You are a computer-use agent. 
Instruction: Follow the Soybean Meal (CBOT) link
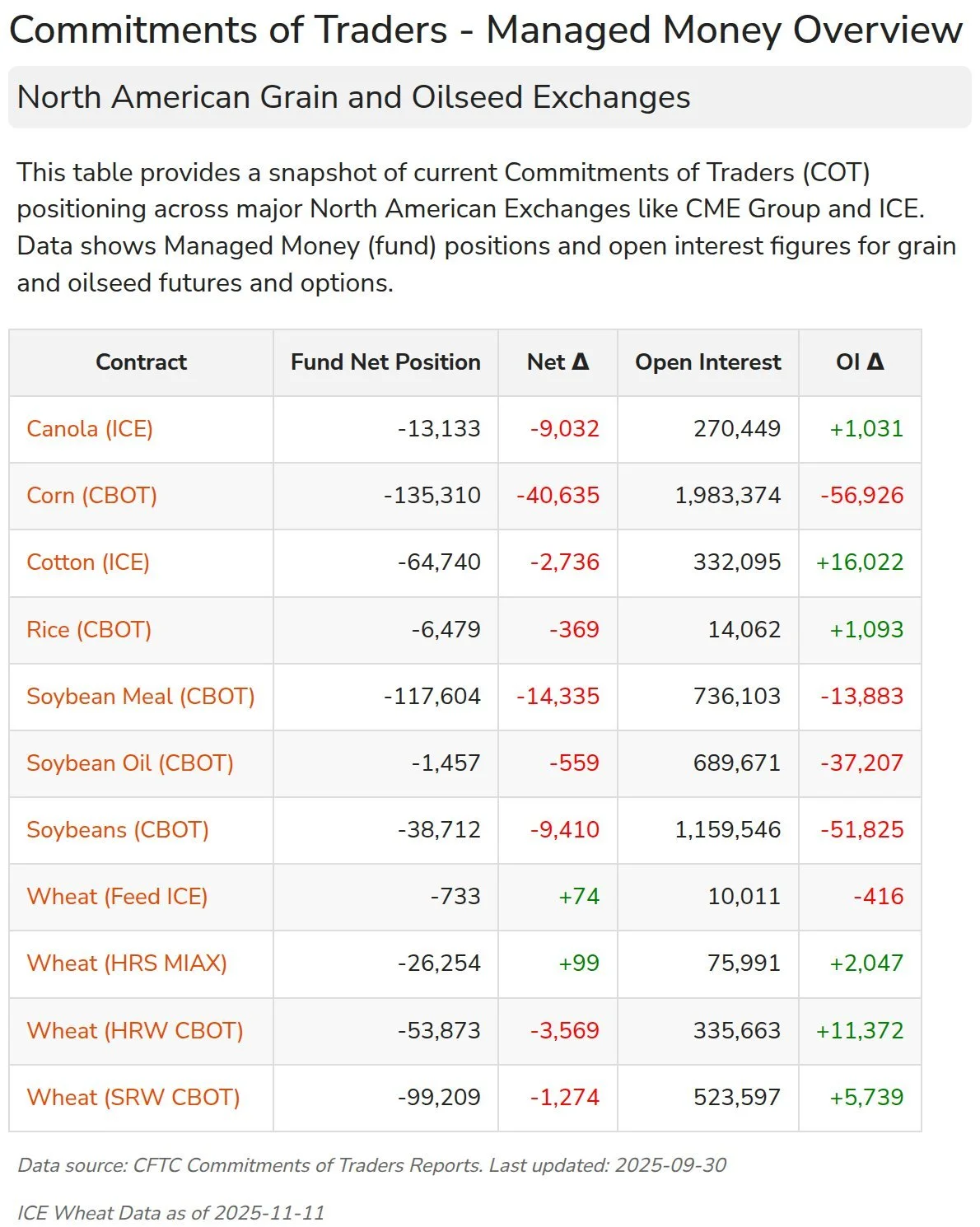click(141, 697)
